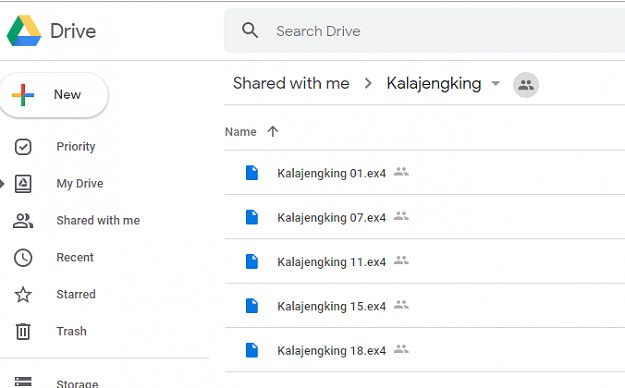This screenshot has width=625, height=388.
Task: Click shared icon beside Kalajengking 18.ex4
Action: [401, 349]
